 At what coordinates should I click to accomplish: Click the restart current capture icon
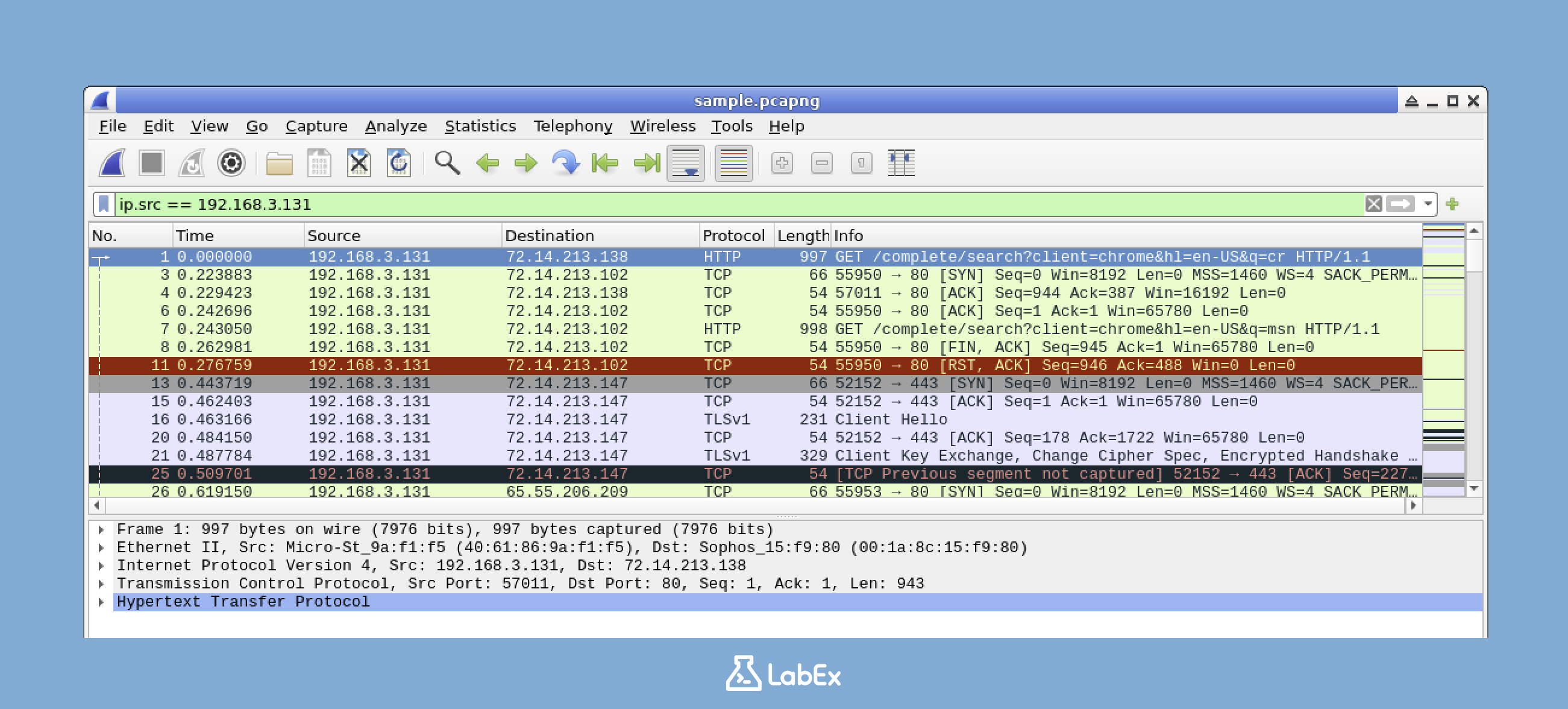coord(192,163)
